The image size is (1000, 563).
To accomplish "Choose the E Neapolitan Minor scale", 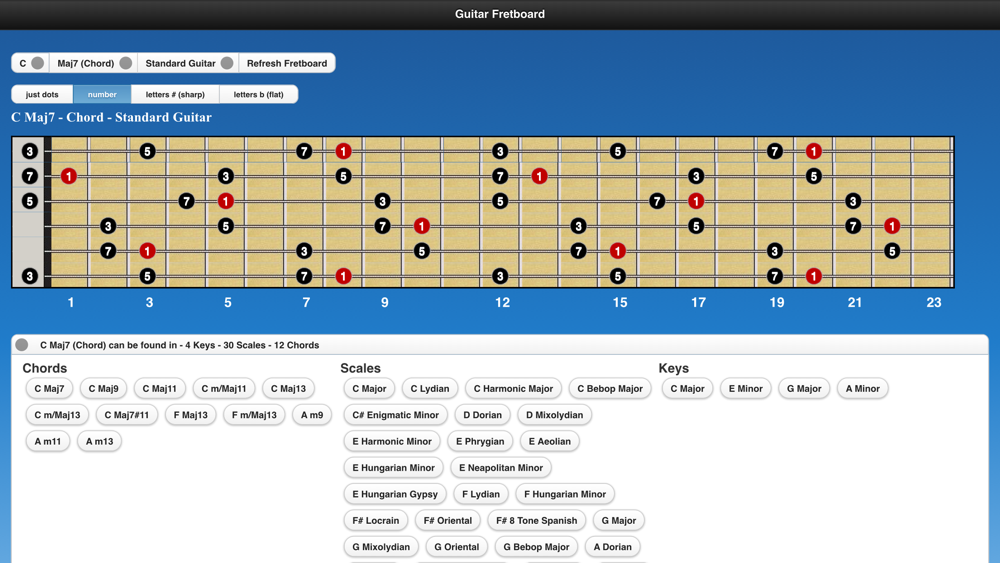I will tap(501, 467).
